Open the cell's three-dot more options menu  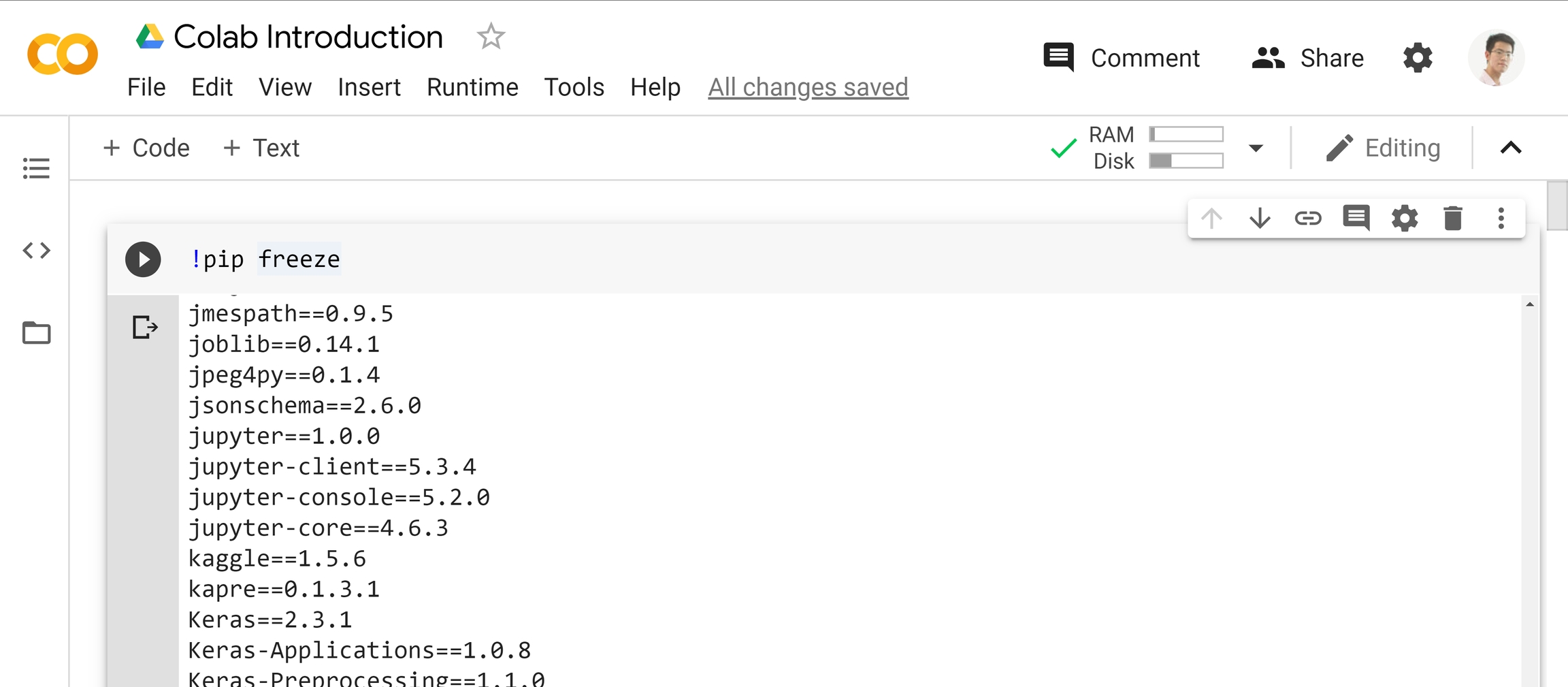[1501, 219]
